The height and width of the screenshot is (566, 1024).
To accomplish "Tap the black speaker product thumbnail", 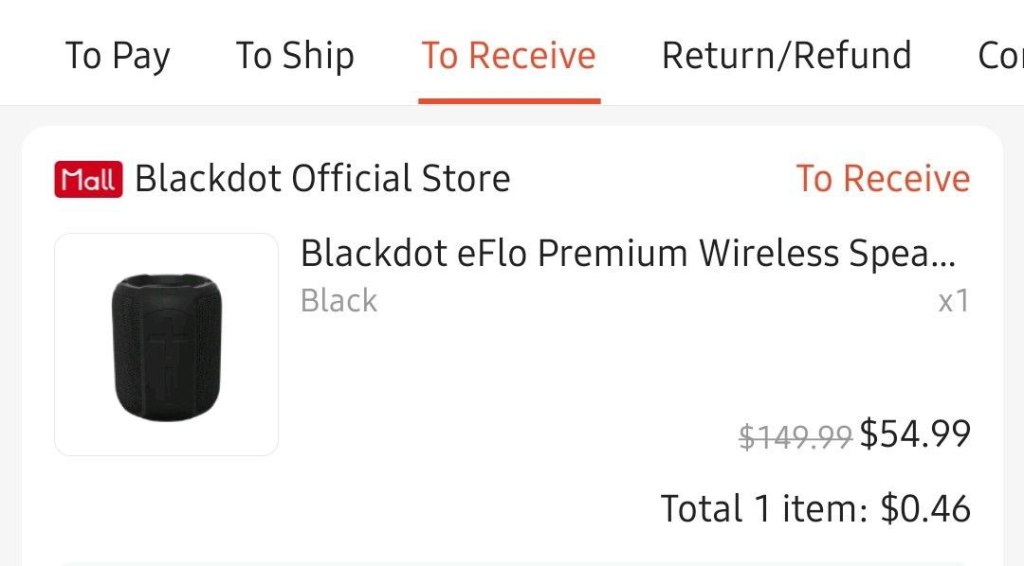I will pyautogui.click(x=166, y=345).
